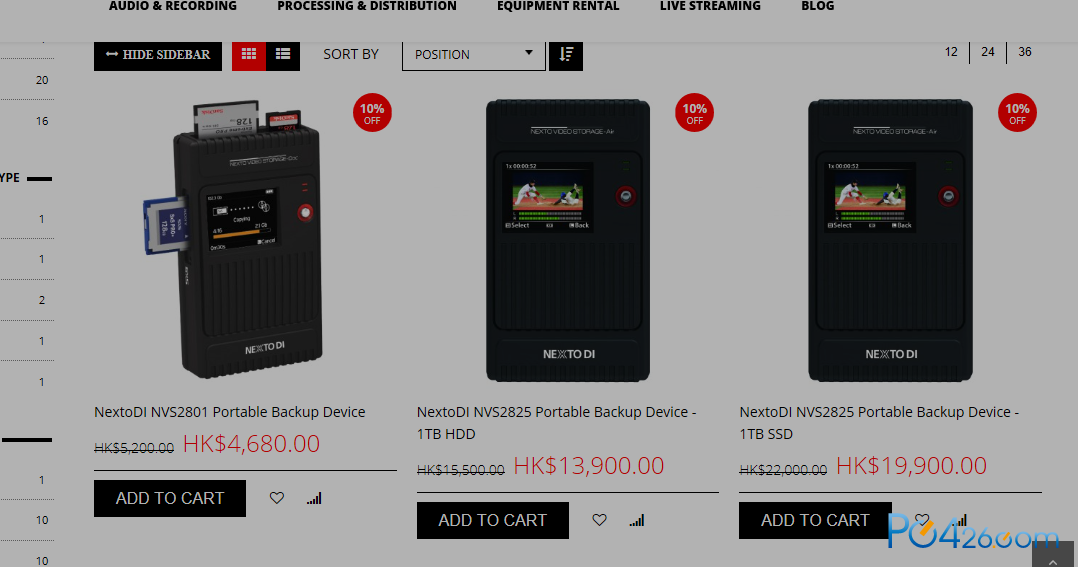
Task: Open the Position sort-by dropdown
Action: (474, 55)
